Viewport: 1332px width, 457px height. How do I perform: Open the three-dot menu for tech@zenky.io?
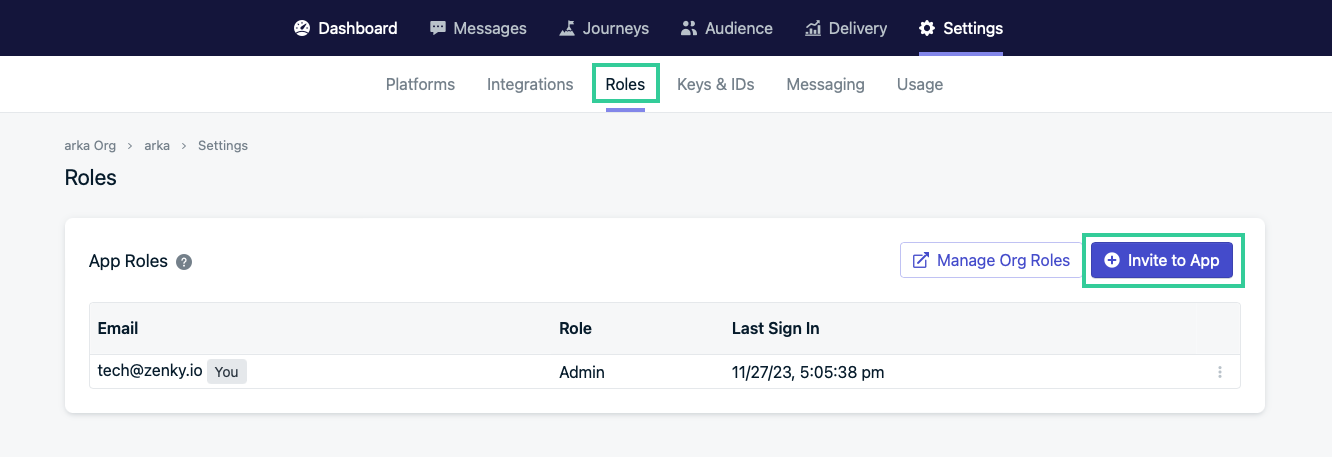coord(1219,372)
